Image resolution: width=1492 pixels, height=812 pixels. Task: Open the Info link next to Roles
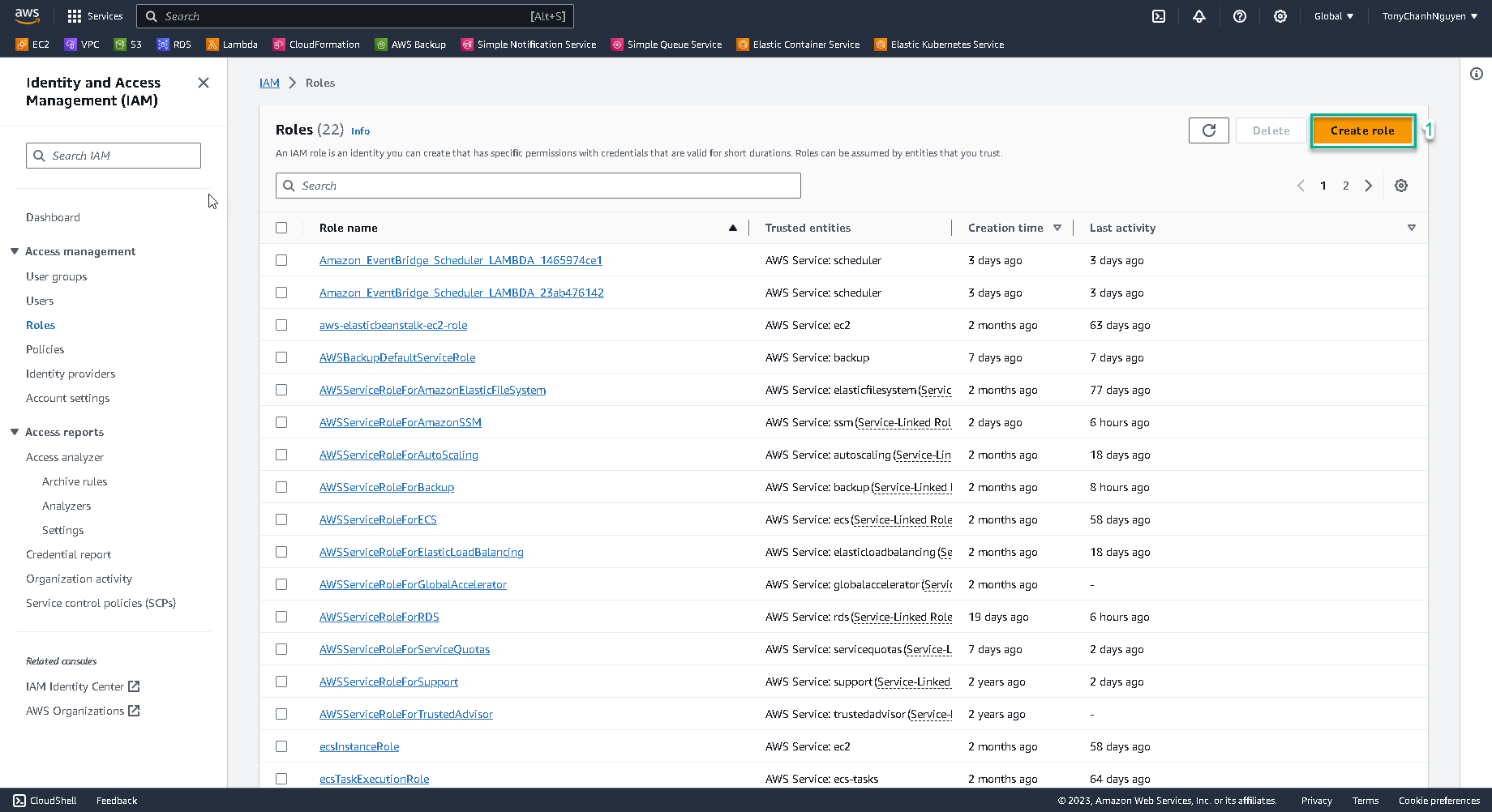point(360,131)
